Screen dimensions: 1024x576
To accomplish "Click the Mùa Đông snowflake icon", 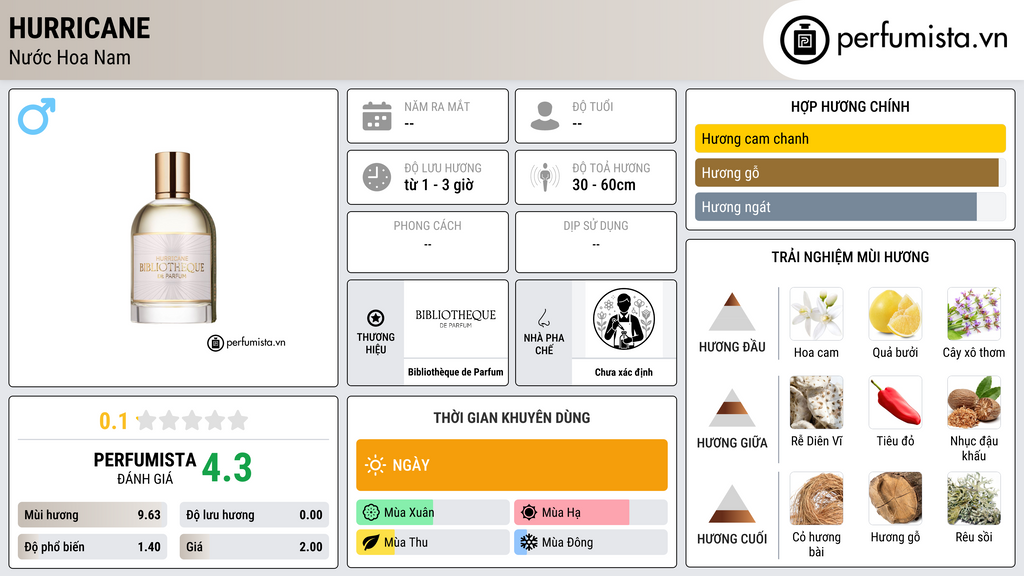I will click(529, 542).
